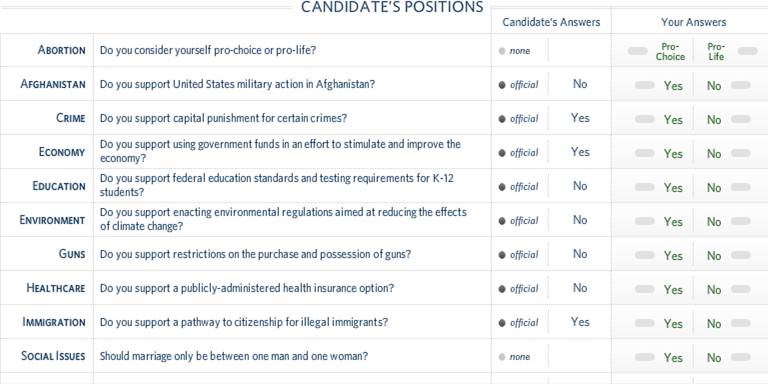Answer Yes to the Education question

pos(673,188)
